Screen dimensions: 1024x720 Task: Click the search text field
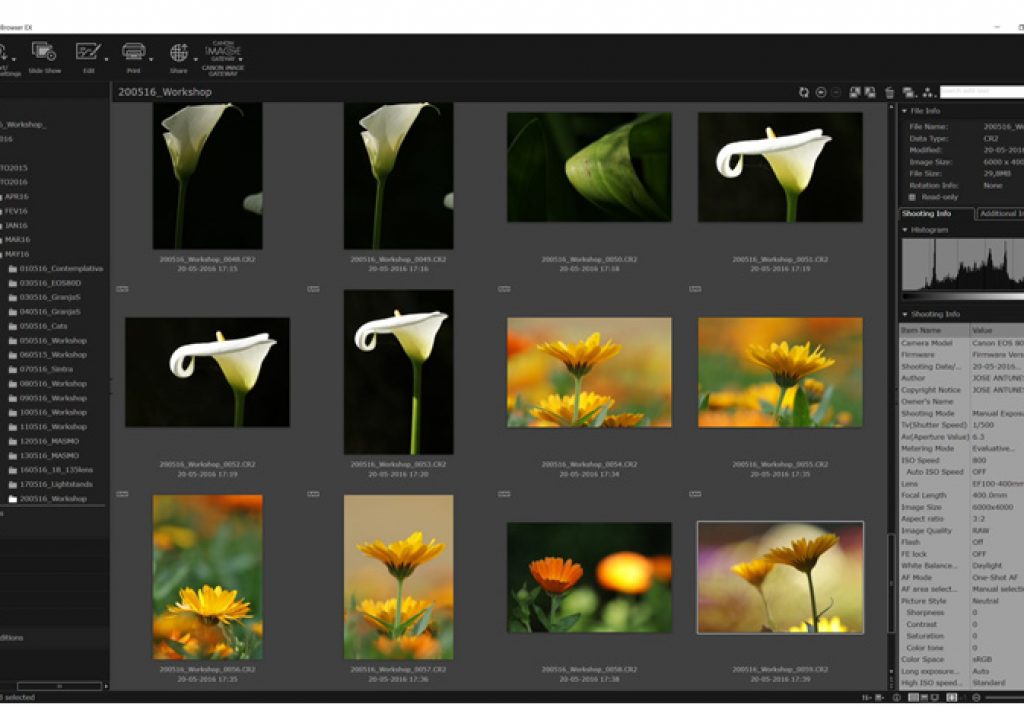coord(982,92)
